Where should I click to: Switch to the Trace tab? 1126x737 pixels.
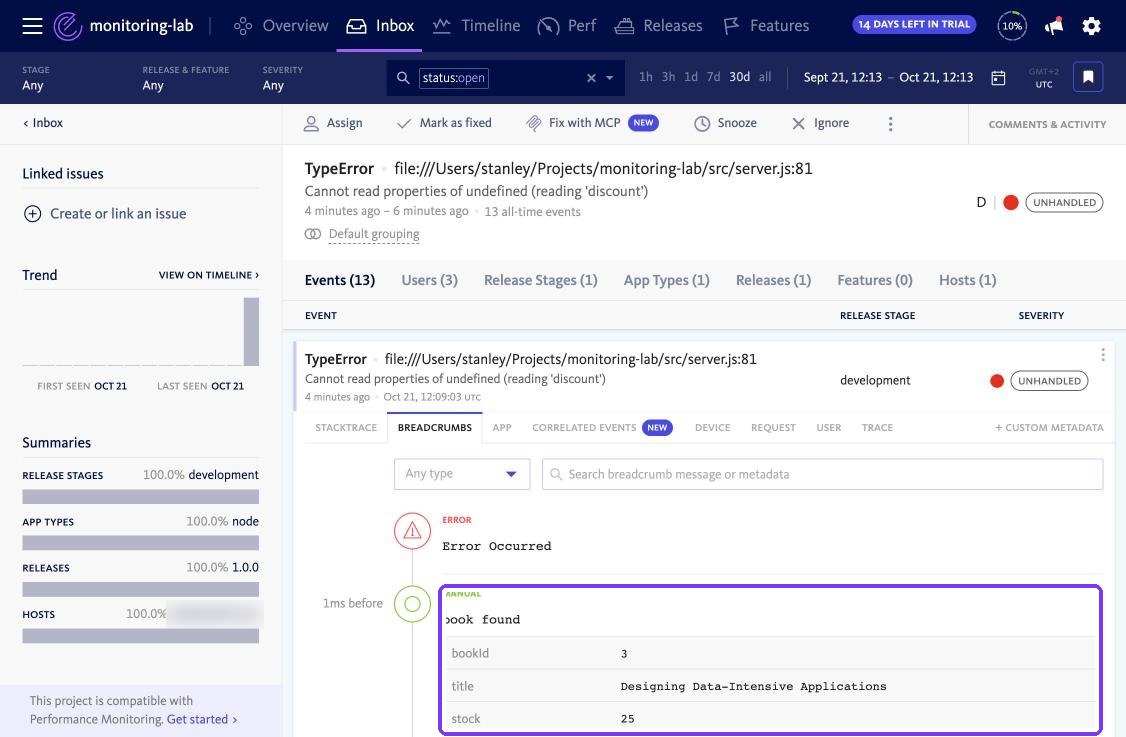coord(877,427)
